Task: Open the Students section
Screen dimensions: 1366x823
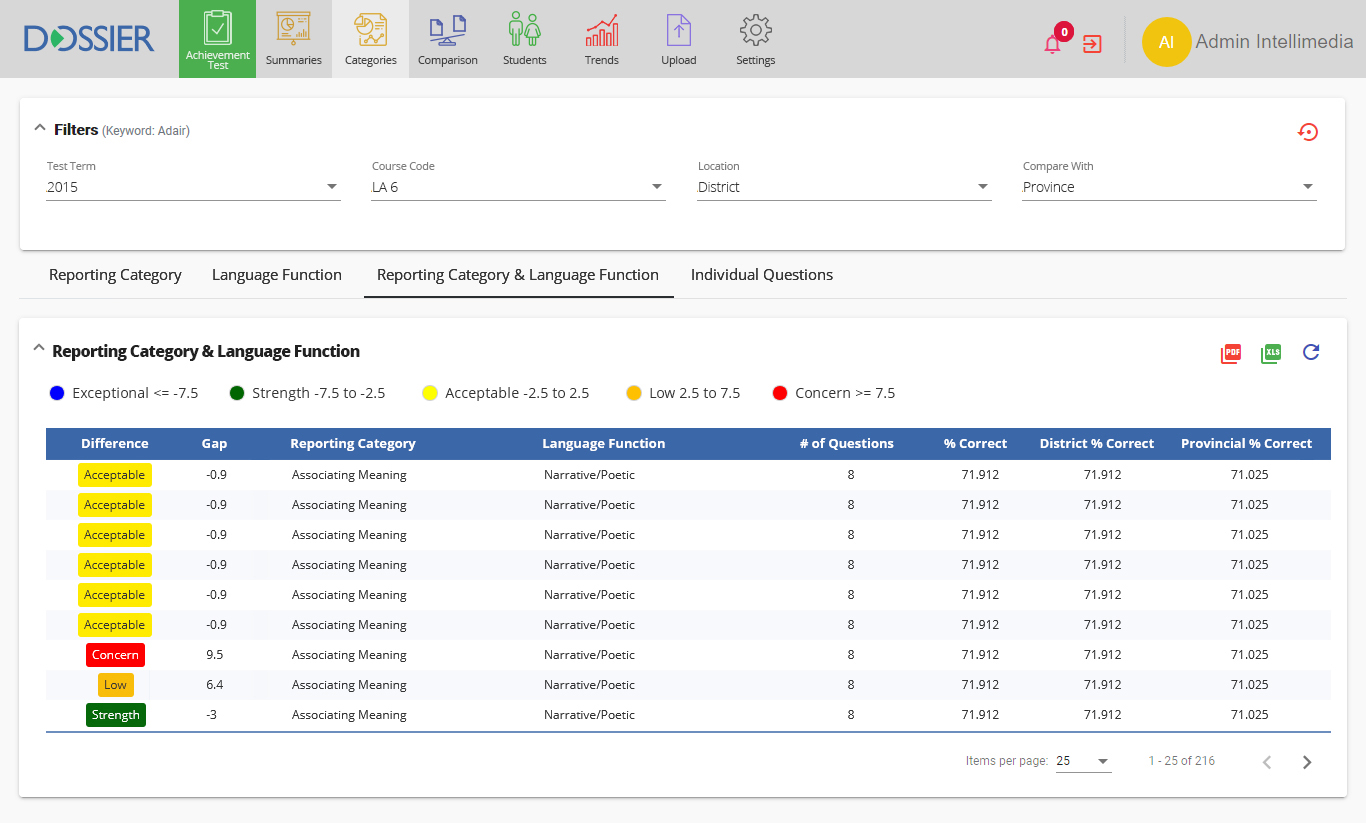Action: pyautogui.click(x=524, y=39)
